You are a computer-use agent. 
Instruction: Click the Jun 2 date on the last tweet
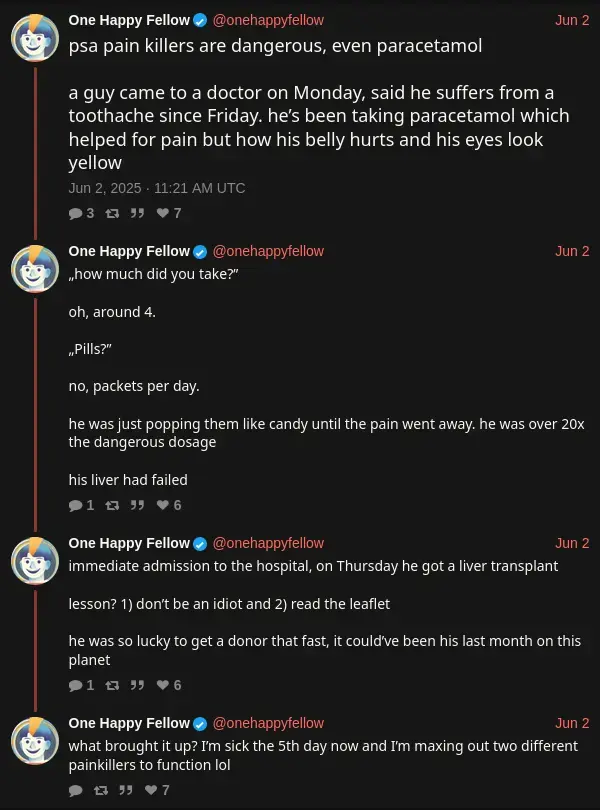click(572, 722)
